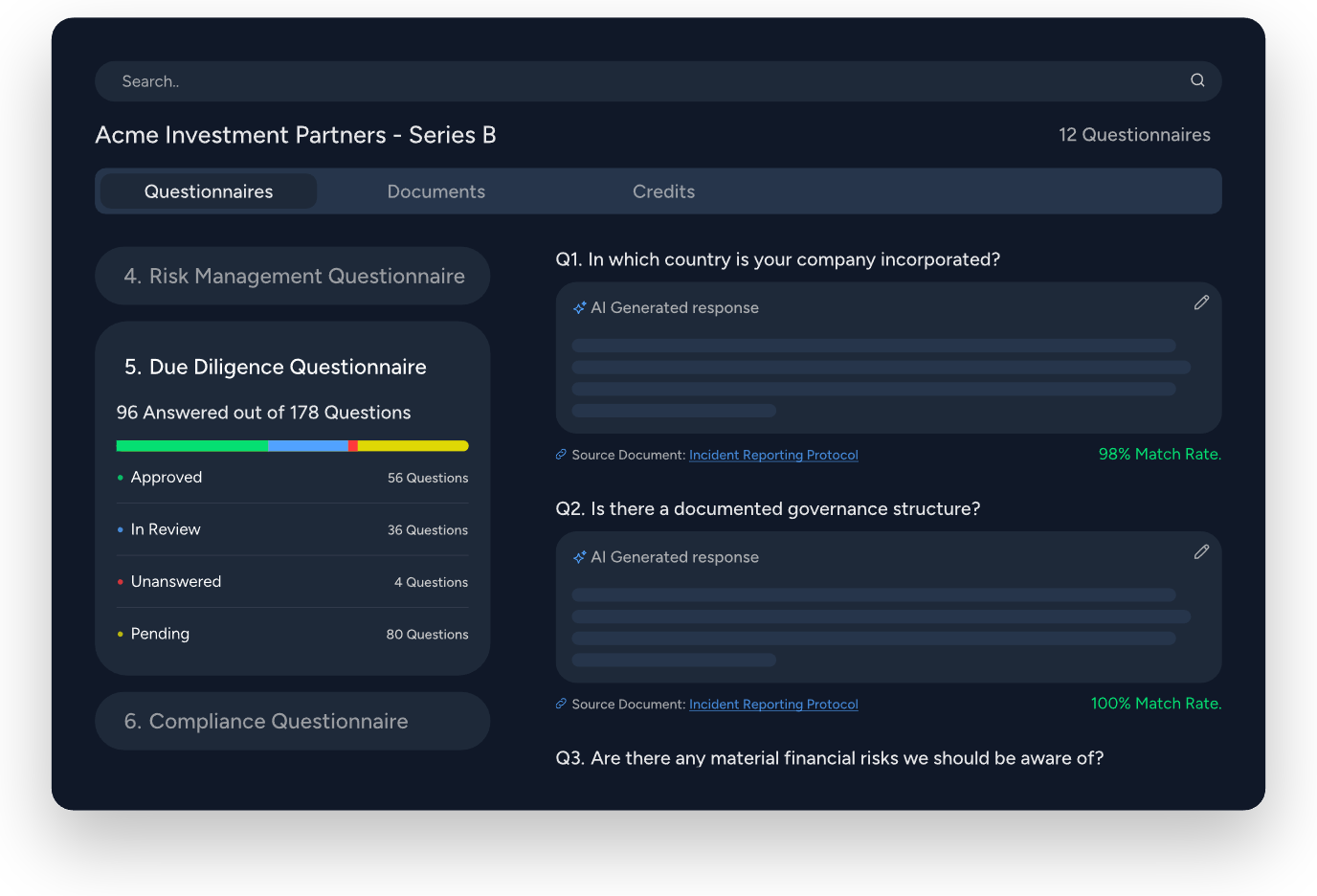The image size is (1317, 896).
Task: Click the edit pencil icon for Q1 response
Action: [x=1201, y=302]
